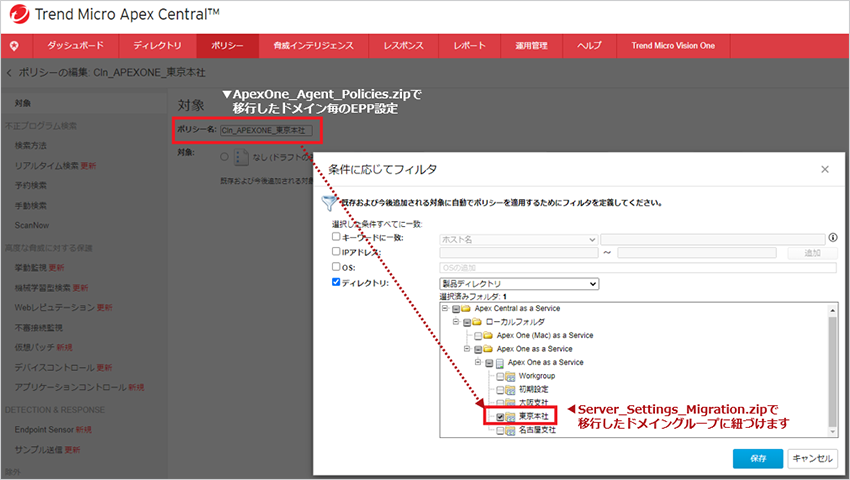Enable the キーワードに一致 checkbox
This screenshot has width=850, height=480.
336,238
